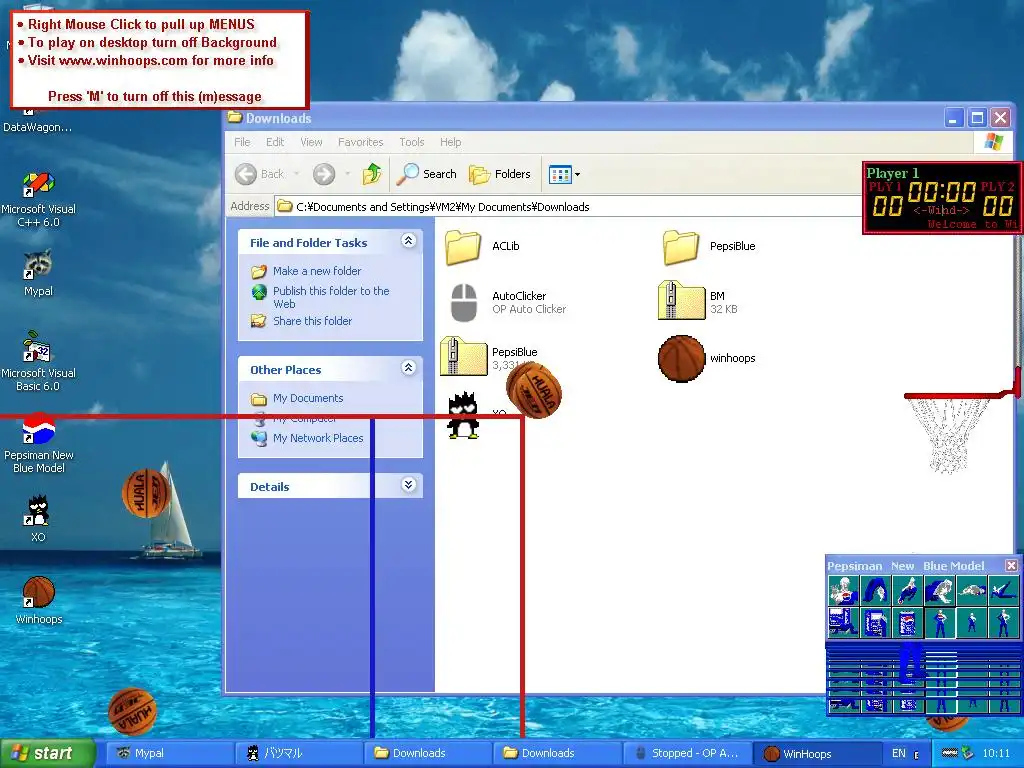Click the Address bar path field
The image size is (1024, 768).
[x=568, y=207]
